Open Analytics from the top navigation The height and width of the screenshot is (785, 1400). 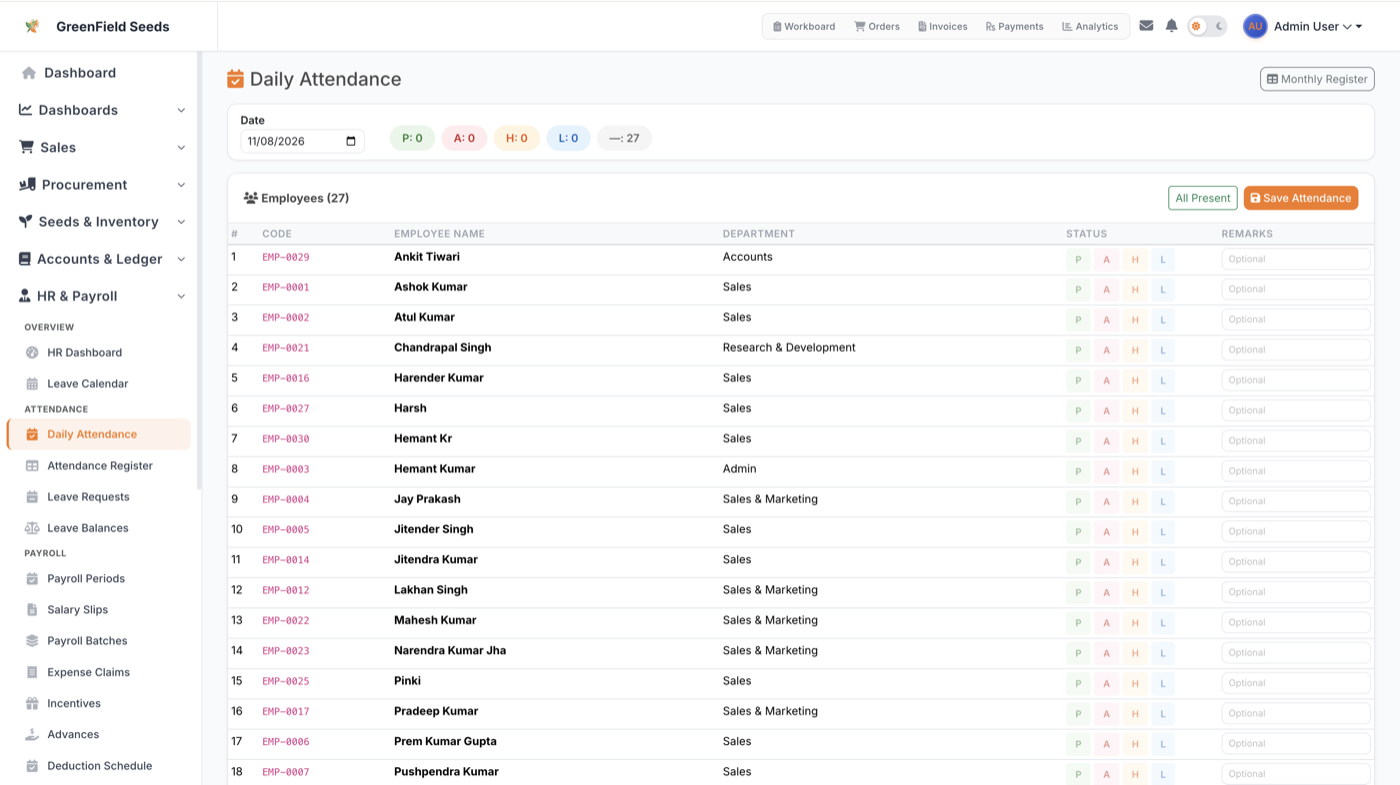click(x=1090, y=26)
